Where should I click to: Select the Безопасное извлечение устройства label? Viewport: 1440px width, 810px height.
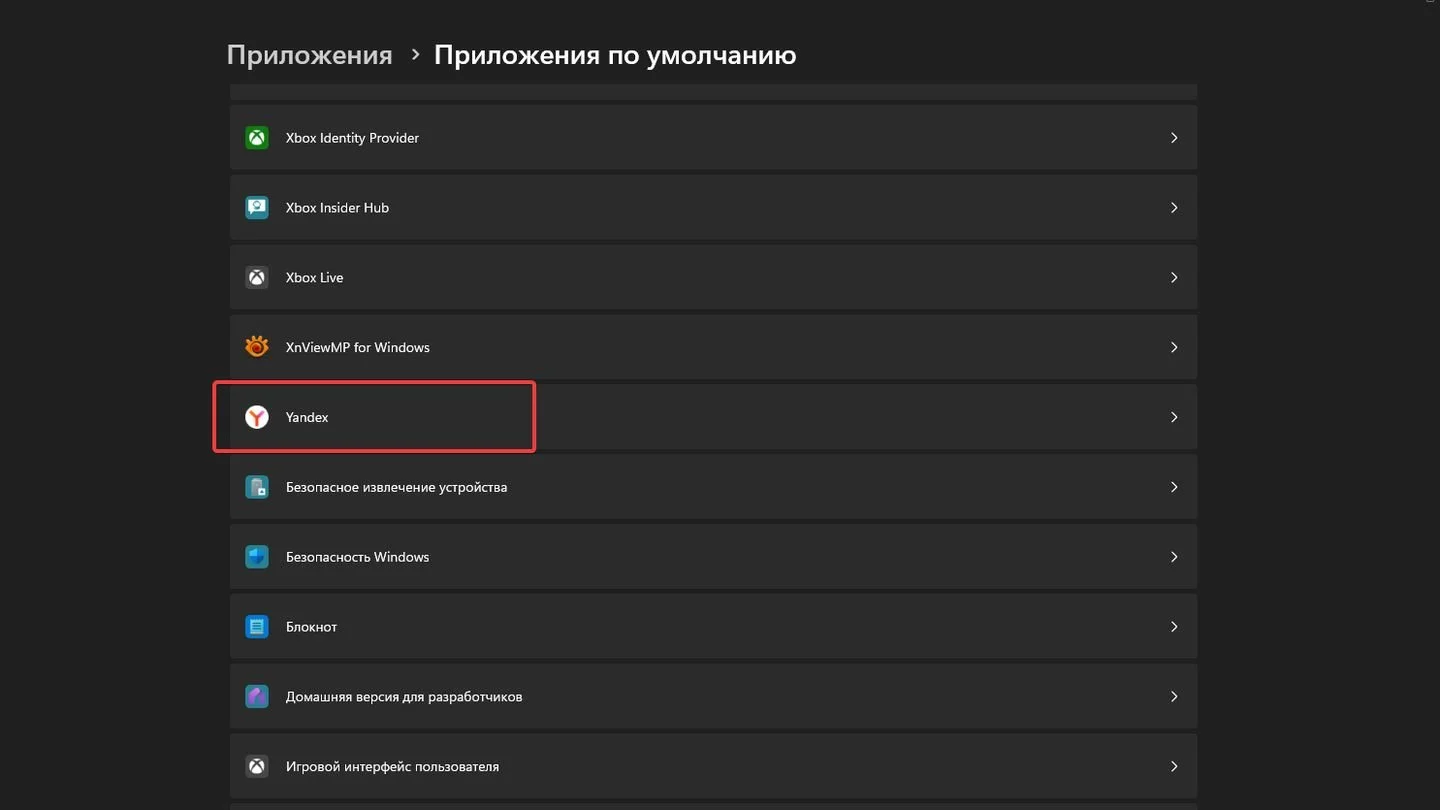(396, 488)
